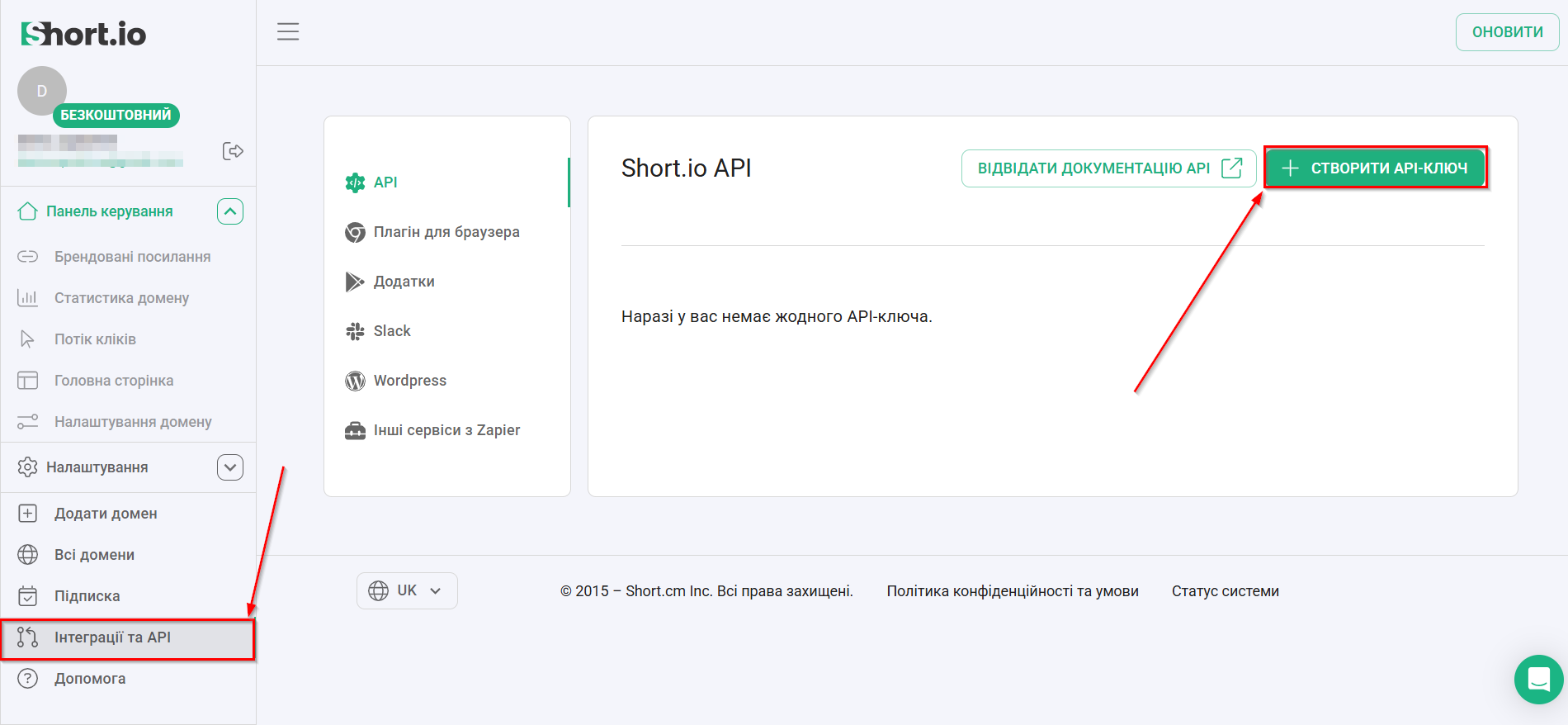This screenshot has width=1568, height=725.
Task: Click the БЕЗКОШТОВНИЙ plan badge
Action: coord(116,115)
